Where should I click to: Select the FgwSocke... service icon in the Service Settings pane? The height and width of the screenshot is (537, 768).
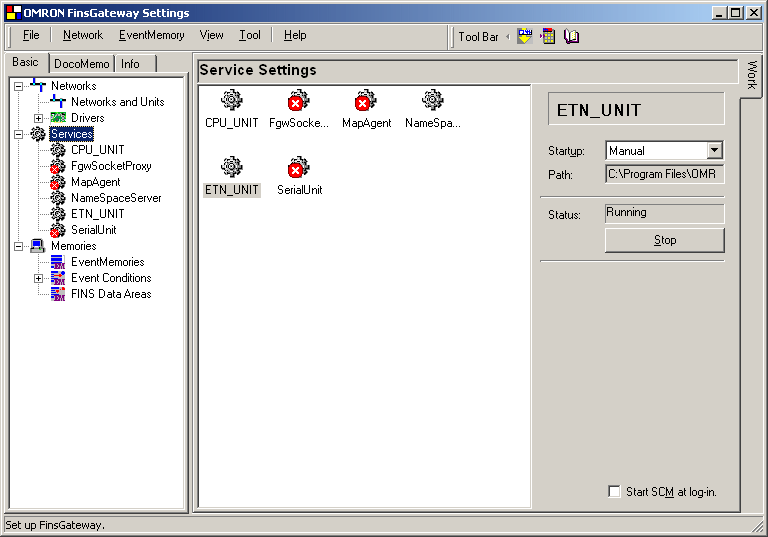click(x=298, y=100)
